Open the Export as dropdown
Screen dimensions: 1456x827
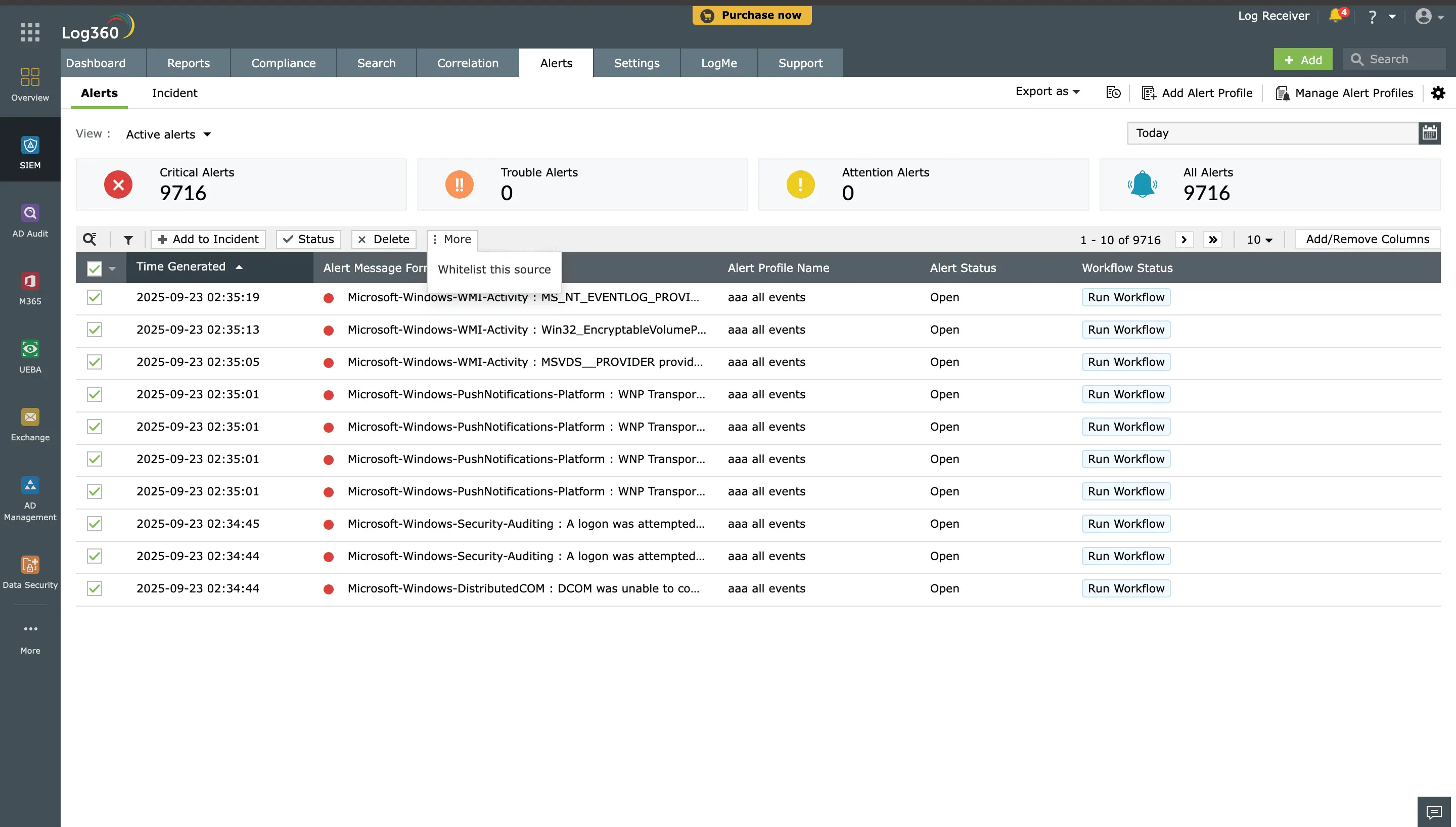click(x=1046, y=91)
